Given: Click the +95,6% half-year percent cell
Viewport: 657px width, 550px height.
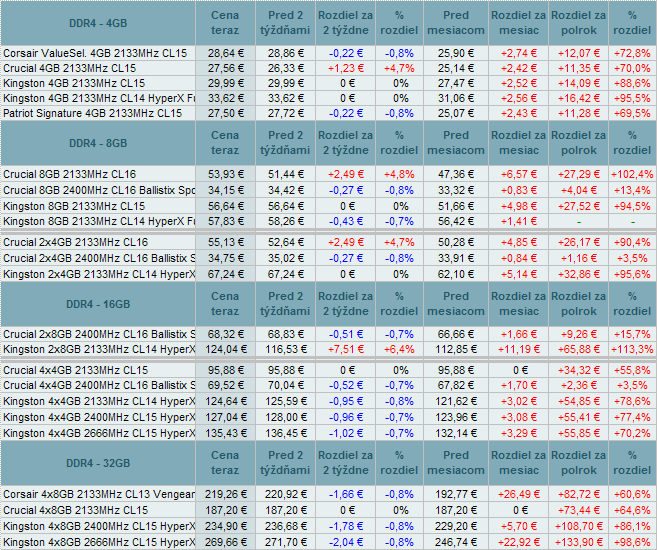Looking at the screenshot, I should tap(632, 274).
